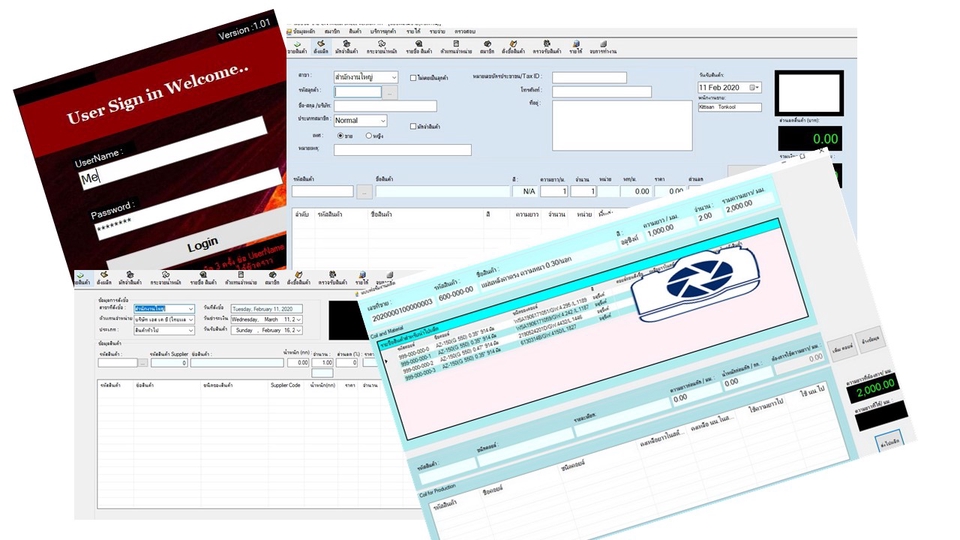Click the green '2,000.00' display in rotated window
Image resolution: width=960 pixels, height=540 pixels.
click(874, 388)
